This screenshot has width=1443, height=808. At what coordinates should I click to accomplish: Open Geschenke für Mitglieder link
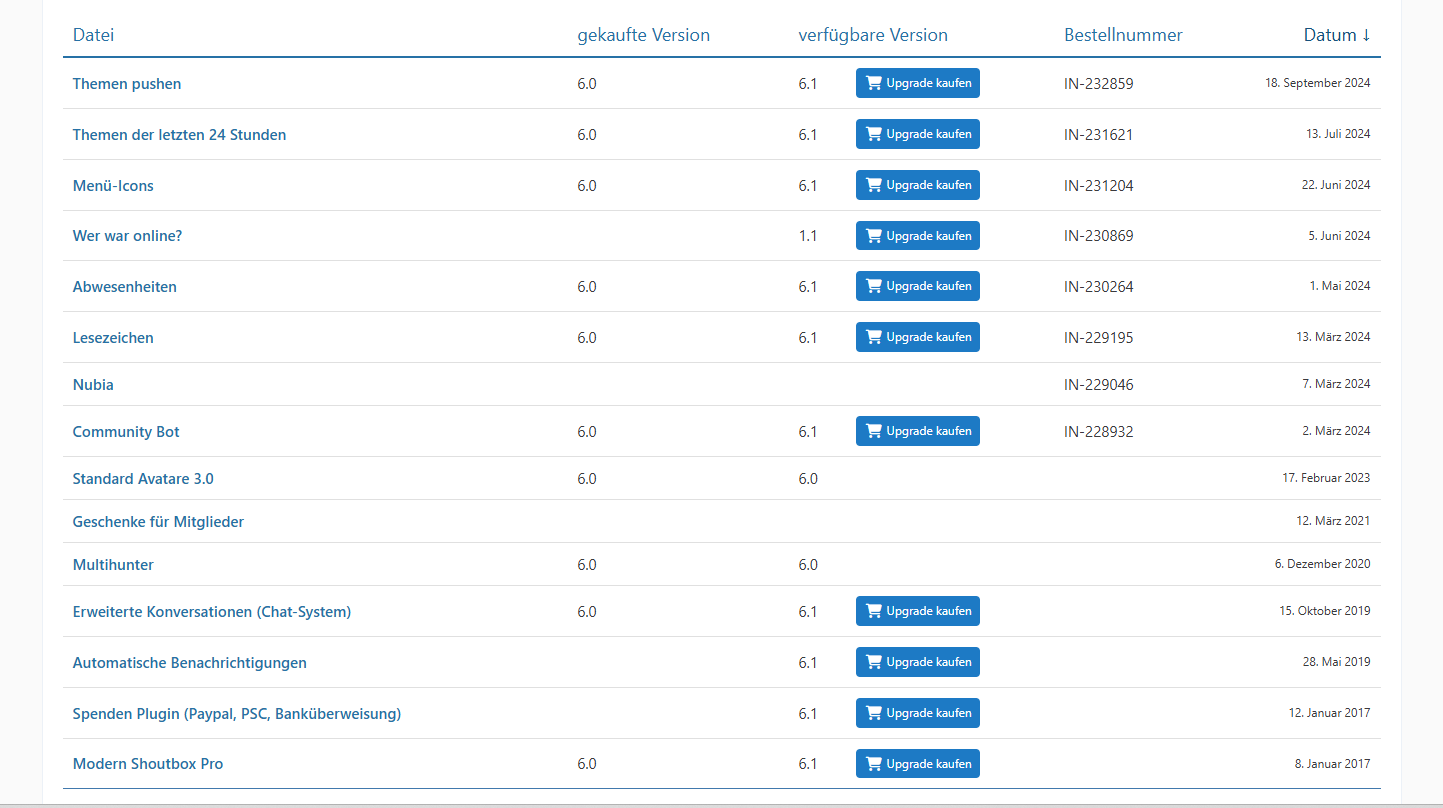click(x=158, y=522)
